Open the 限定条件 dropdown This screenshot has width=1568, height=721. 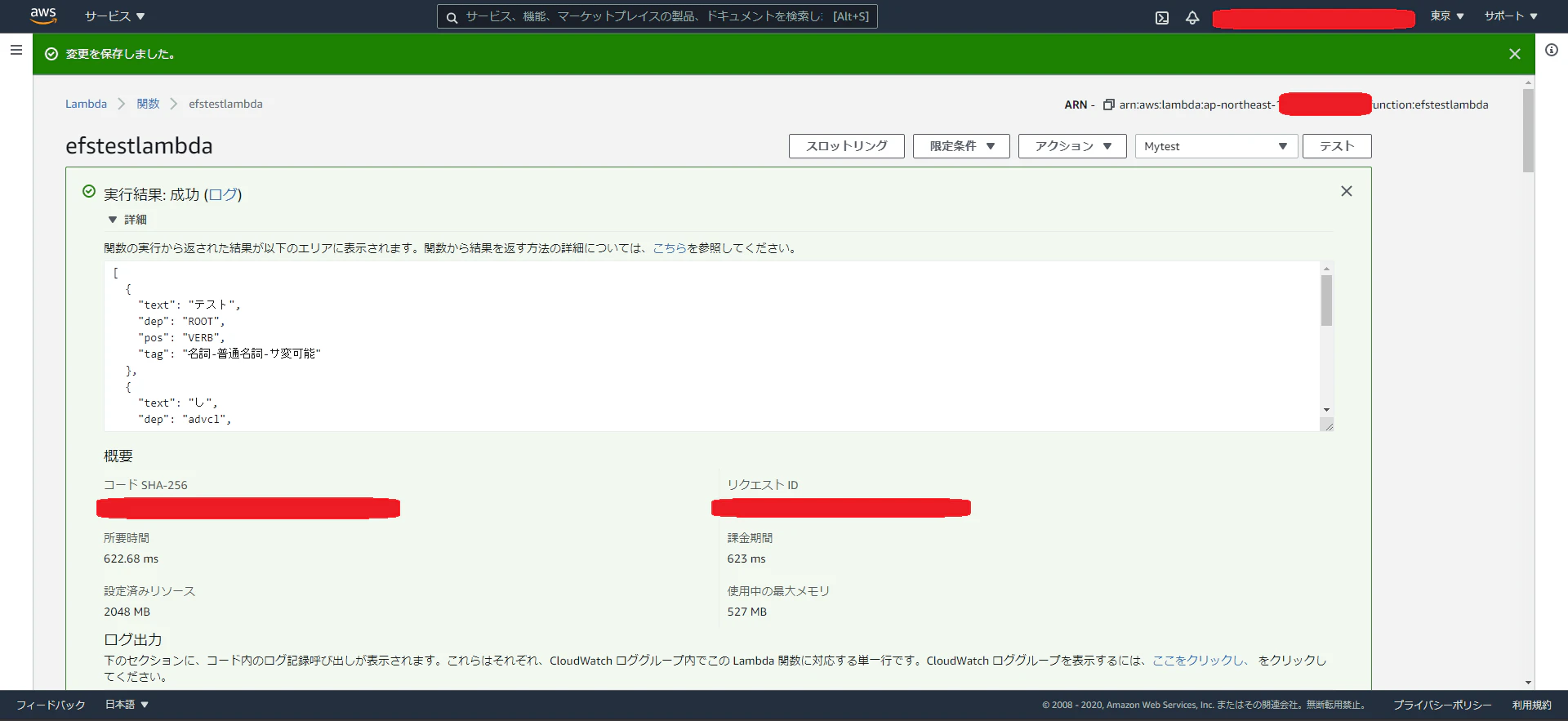tap(961, 146)
